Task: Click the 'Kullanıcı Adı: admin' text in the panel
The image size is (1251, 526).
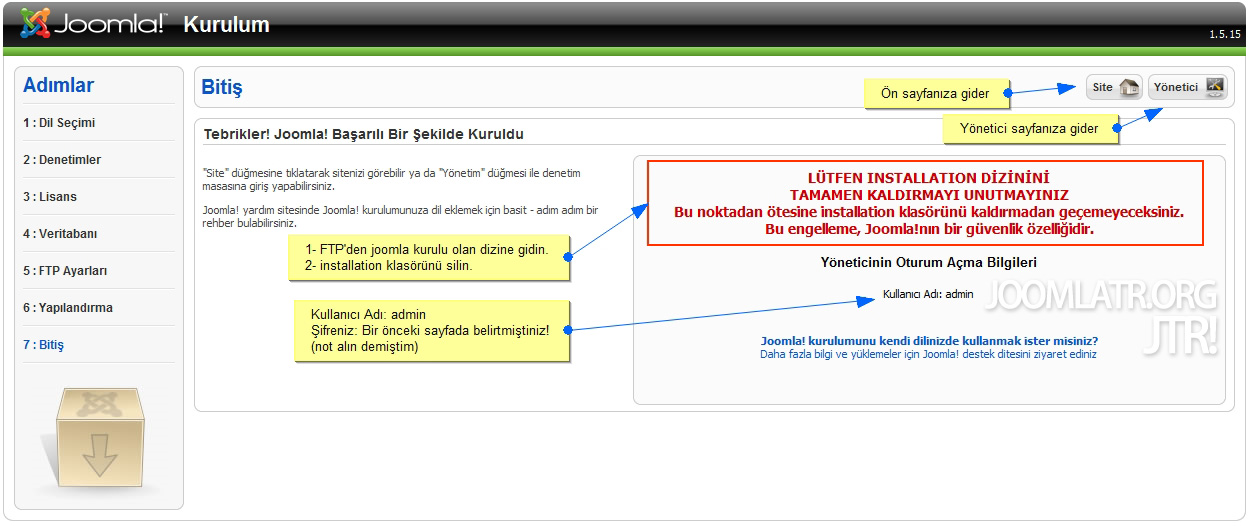Action: click(x=928, y=294)
